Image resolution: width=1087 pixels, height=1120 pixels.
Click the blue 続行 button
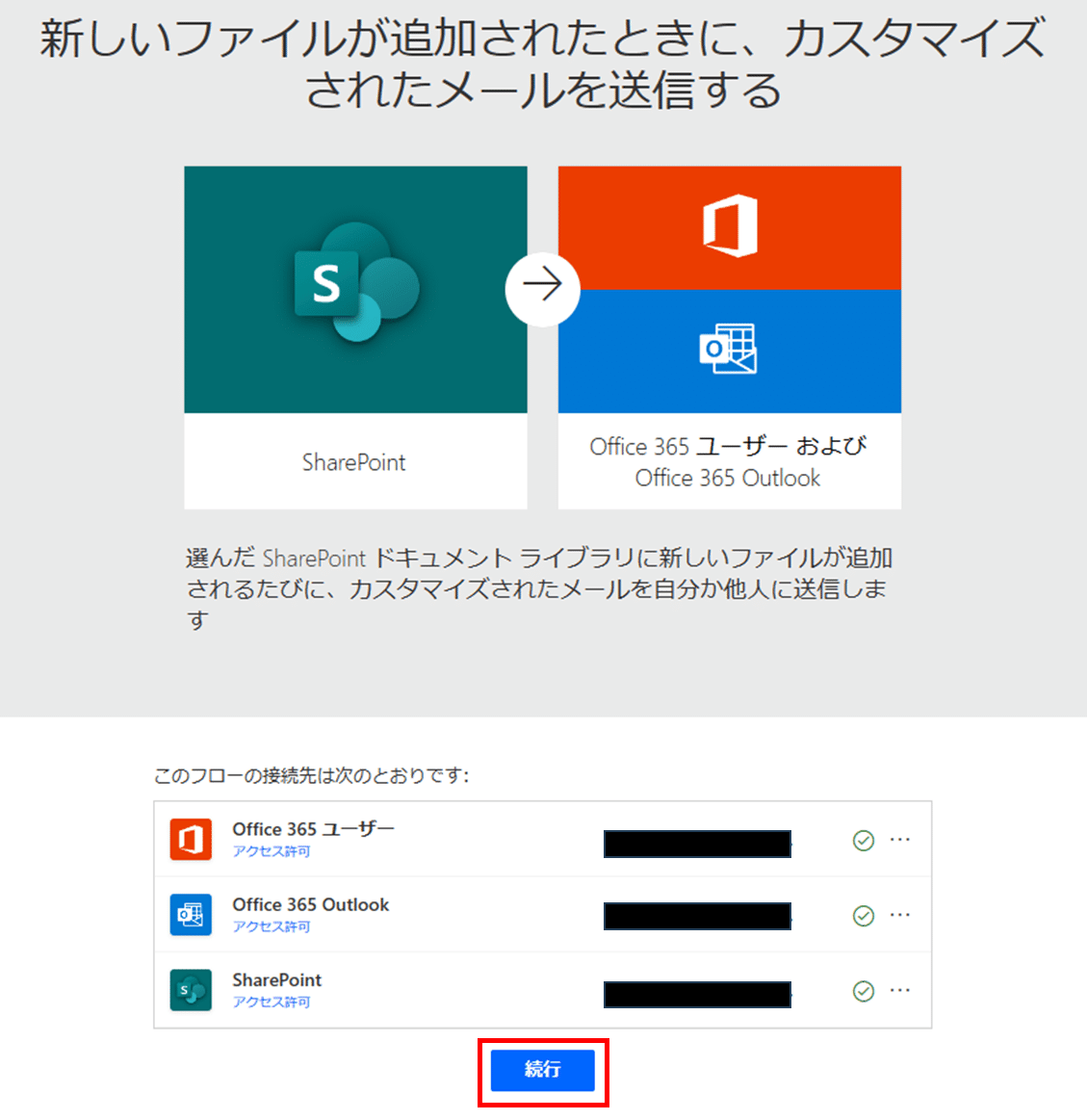tap(543, 1070)
